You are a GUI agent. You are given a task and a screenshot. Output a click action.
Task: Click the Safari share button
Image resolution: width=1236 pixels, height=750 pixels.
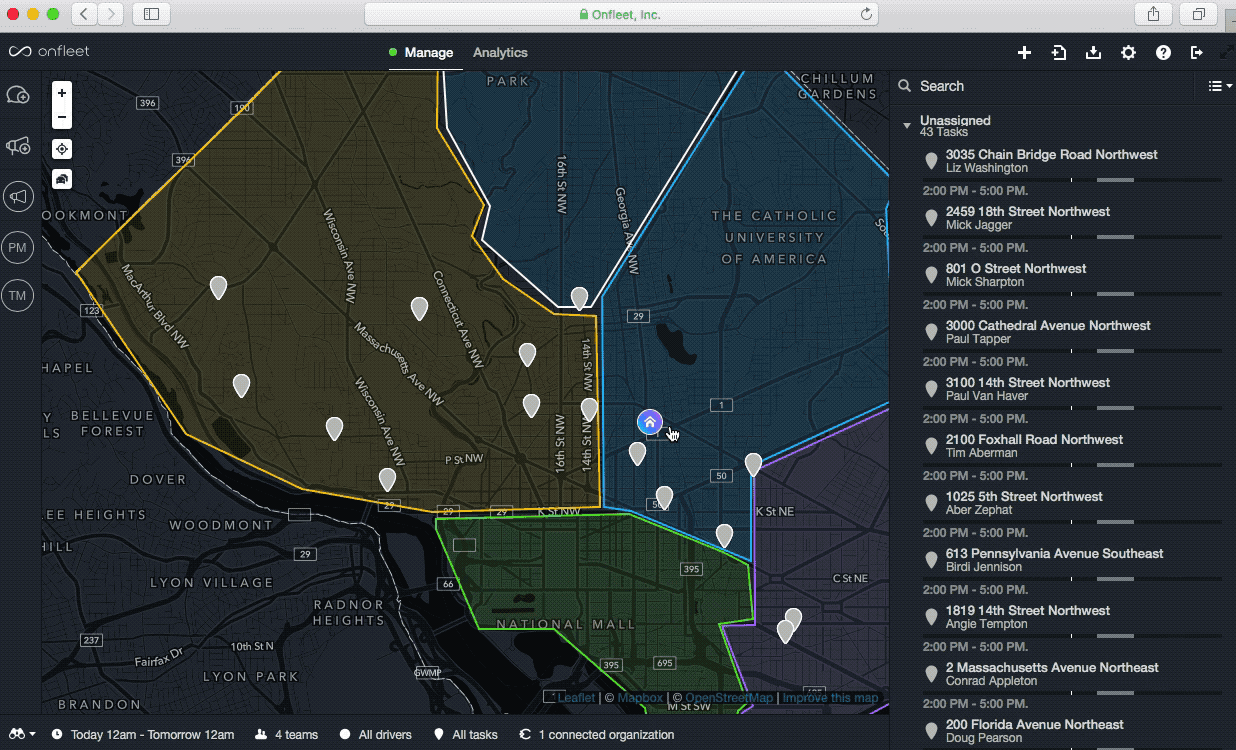pyautogui.click(x=1154, y=14)
